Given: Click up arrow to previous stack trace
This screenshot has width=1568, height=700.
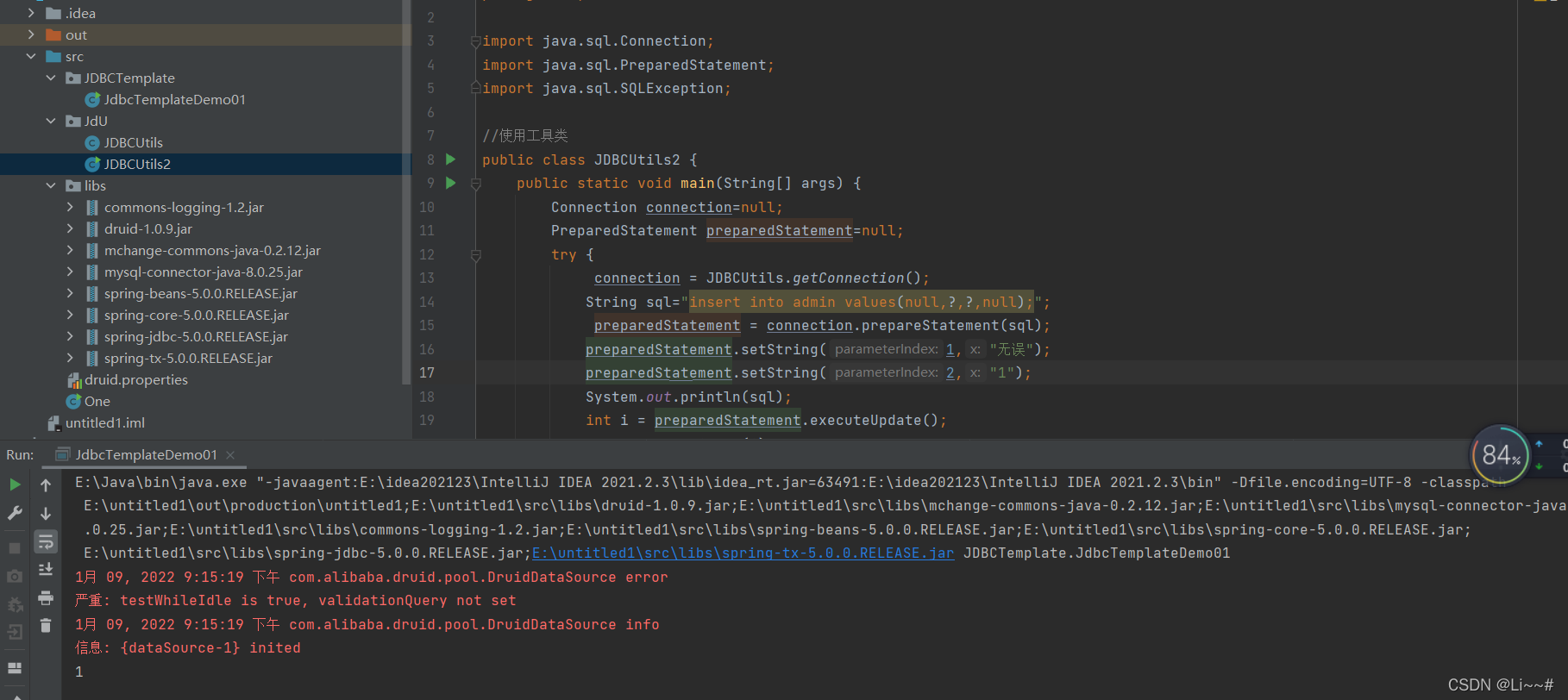Looking at the screenshot, I should pyautogui.click(x=46, y=485).
